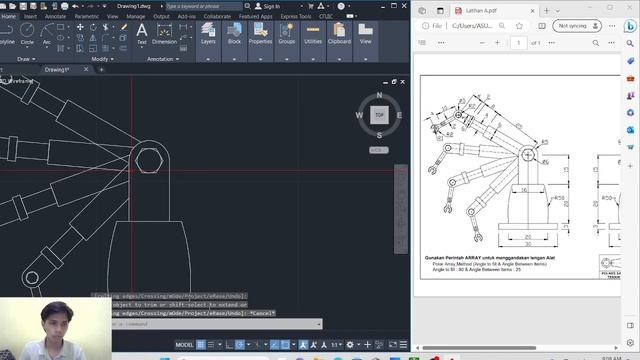Open the Manage ribbon tab
Viewport: 640px width, 360px height.
136,16
